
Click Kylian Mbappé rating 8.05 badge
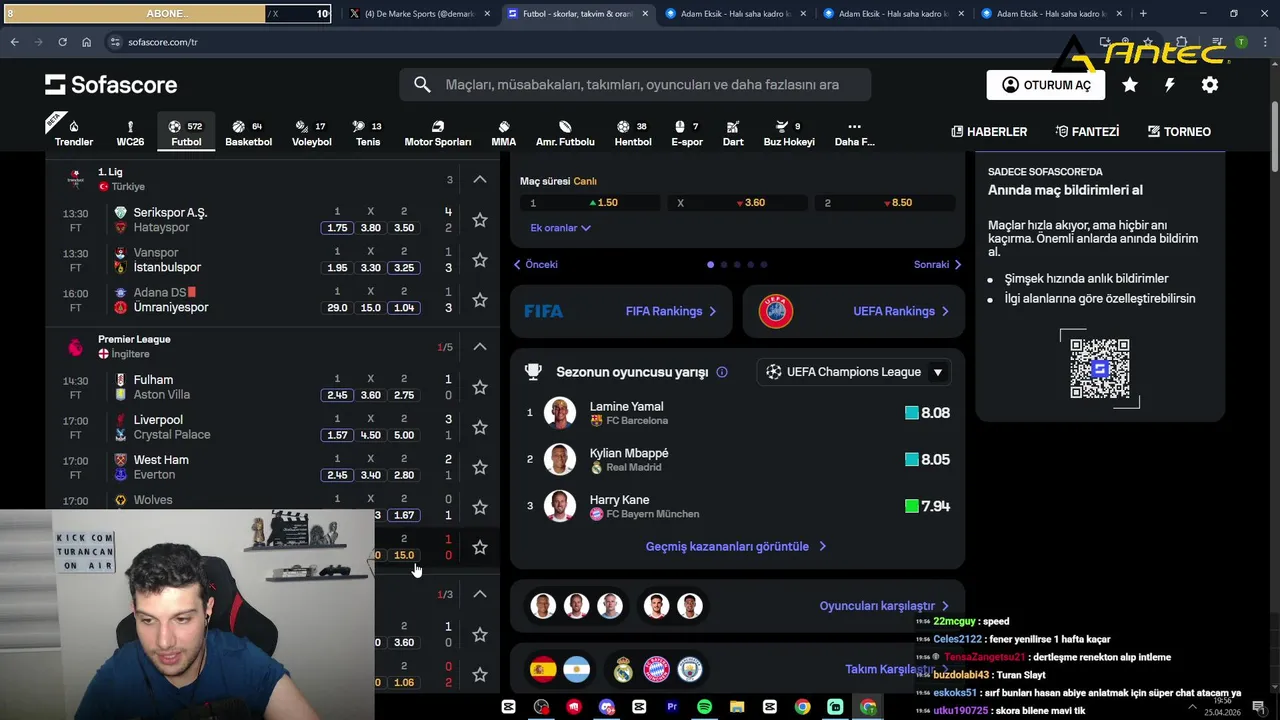tap(927, 460)
